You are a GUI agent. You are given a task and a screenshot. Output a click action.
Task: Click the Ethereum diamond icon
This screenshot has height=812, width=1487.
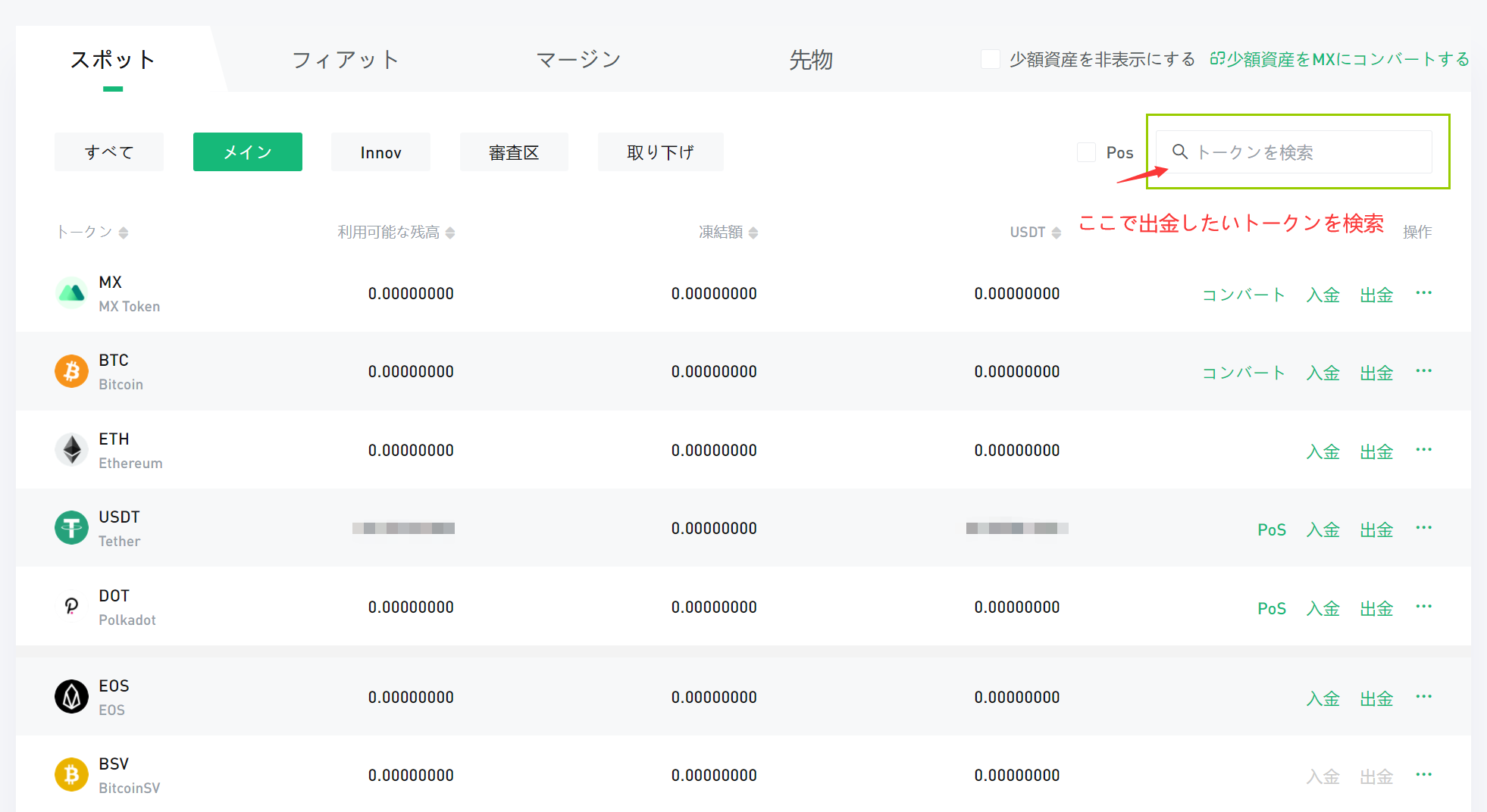(x=71, y=450)
